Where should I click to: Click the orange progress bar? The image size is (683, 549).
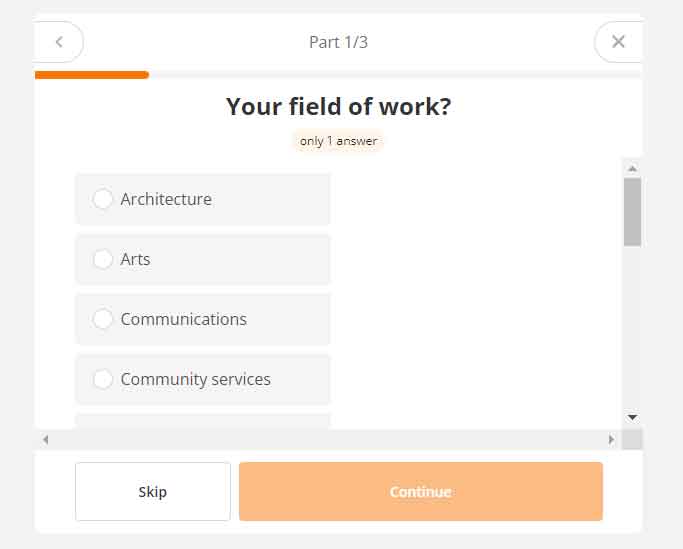(92, 75)
